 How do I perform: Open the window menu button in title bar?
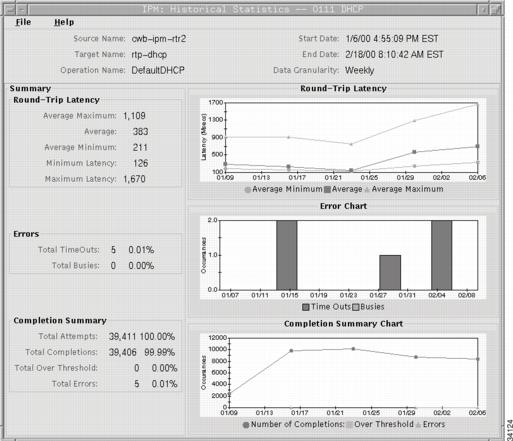click(9, 9)
